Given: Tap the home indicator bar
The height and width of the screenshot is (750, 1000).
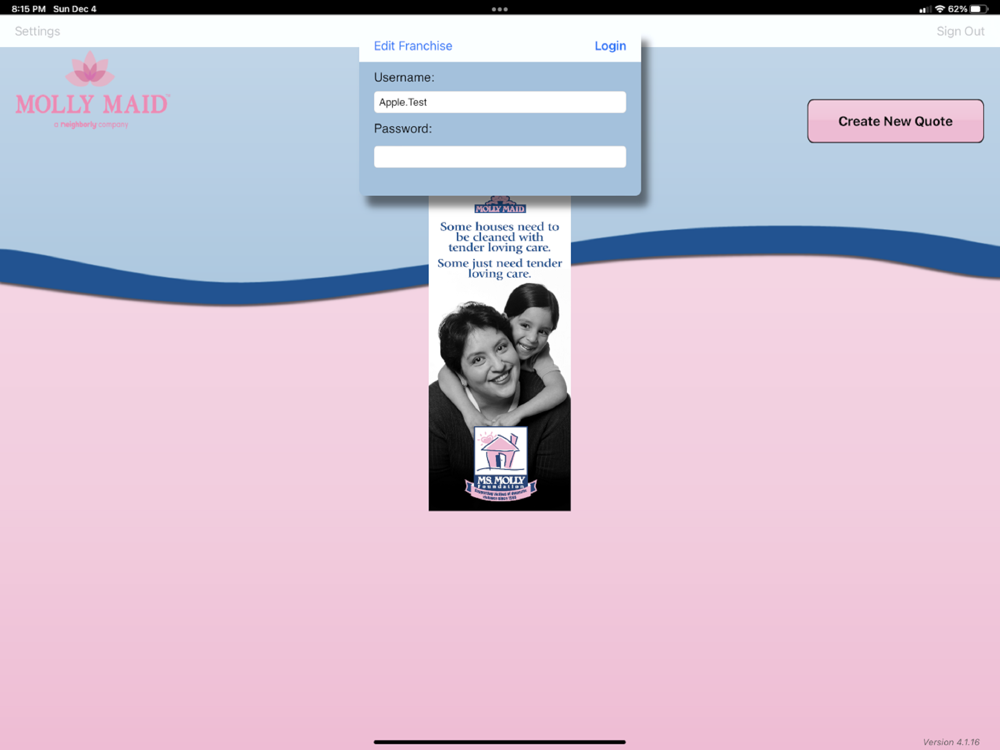Looking at the screenshot, I should 499,742.
